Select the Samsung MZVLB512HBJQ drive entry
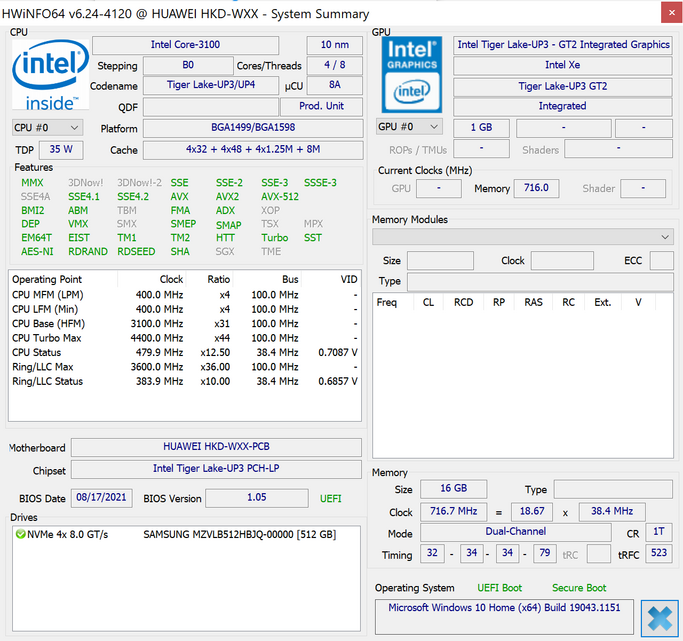The image size is (683, 641). (239, 534)
